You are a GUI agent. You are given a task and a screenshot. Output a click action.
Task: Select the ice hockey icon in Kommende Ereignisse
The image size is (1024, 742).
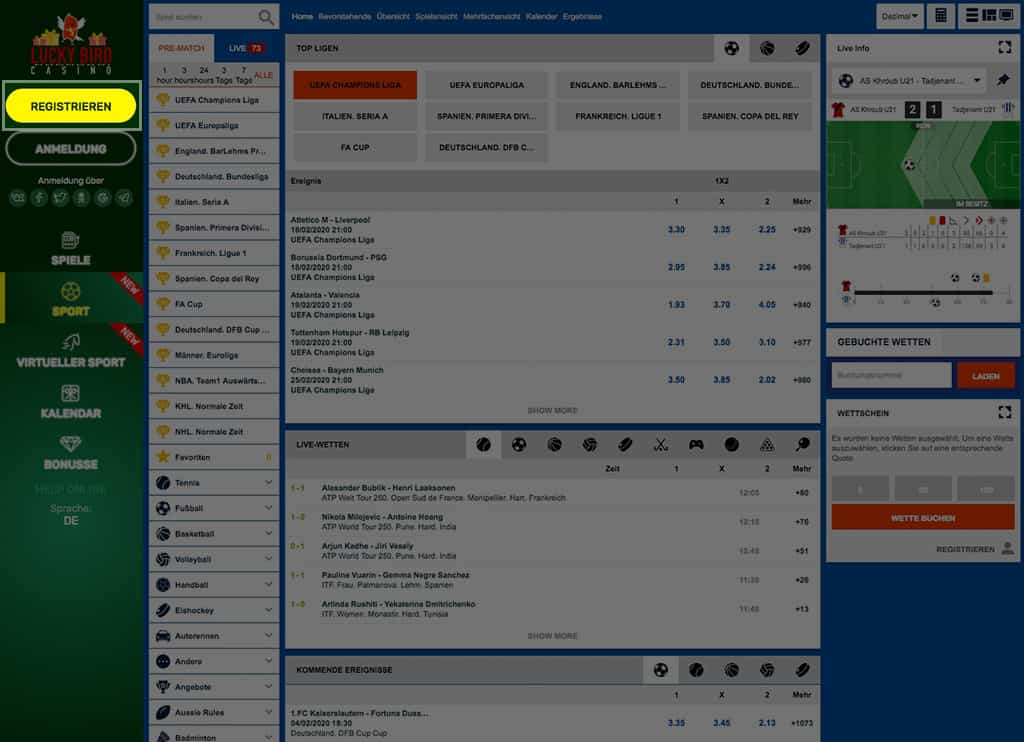point(802,670)
